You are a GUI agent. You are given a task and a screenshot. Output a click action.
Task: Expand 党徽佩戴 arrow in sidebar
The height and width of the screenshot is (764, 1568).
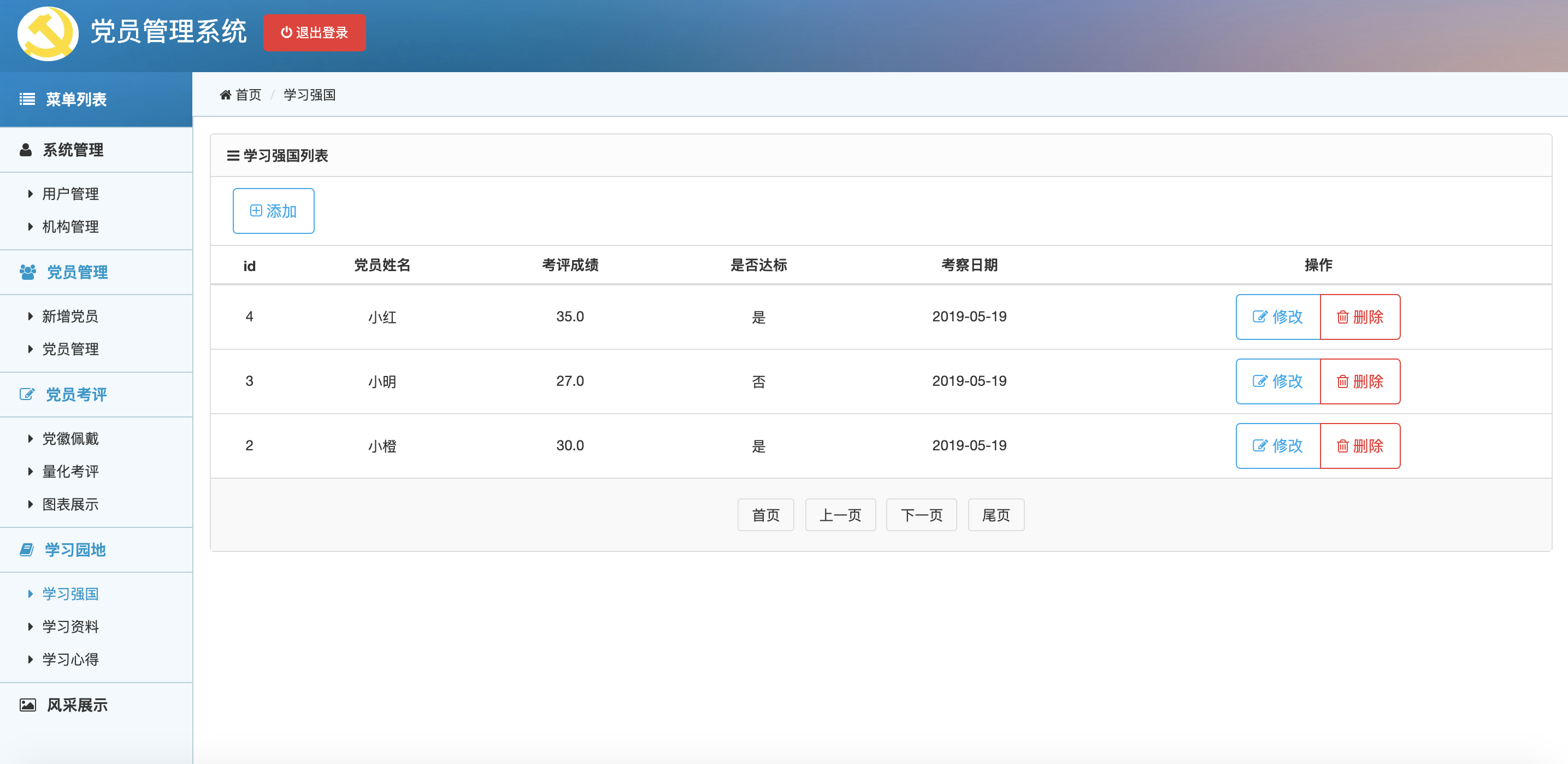click(x=31, y=438)
